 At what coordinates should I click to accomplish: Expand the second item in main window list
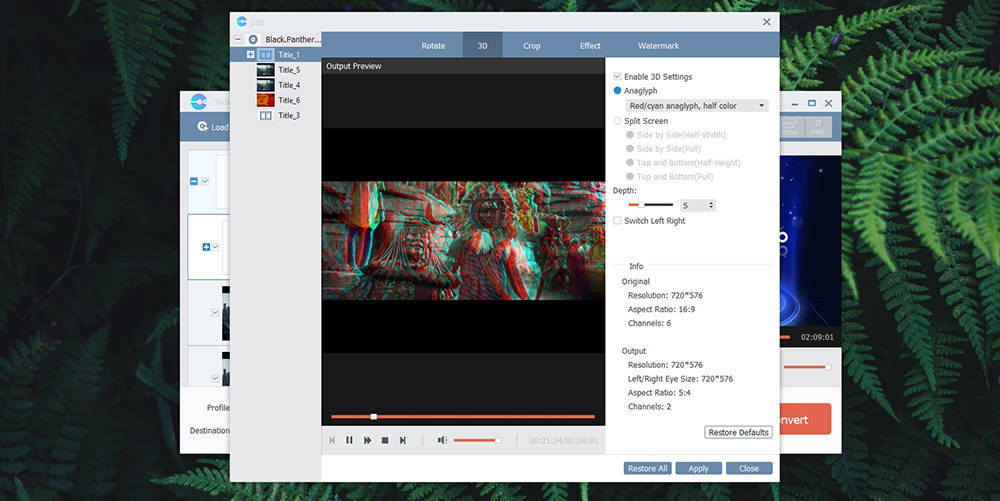[x=206, y=247]
